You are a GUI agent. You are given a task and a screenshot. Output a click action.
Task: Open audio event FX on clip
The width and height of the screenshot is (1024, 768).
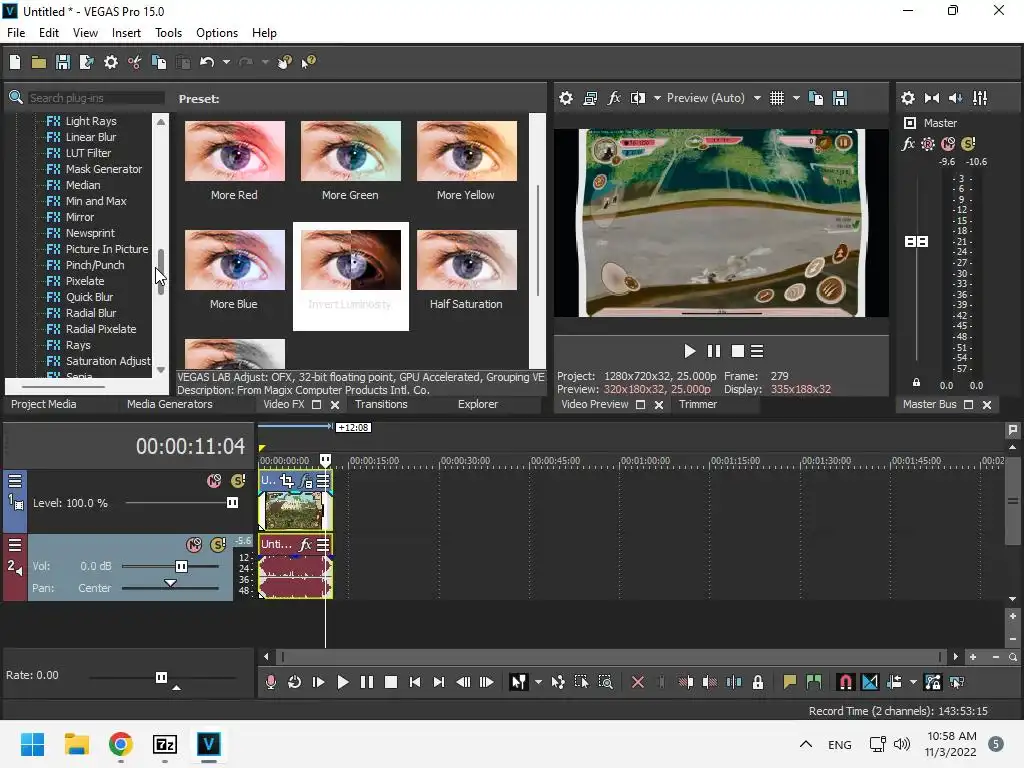pyautogui.click(x=305, y=545)
